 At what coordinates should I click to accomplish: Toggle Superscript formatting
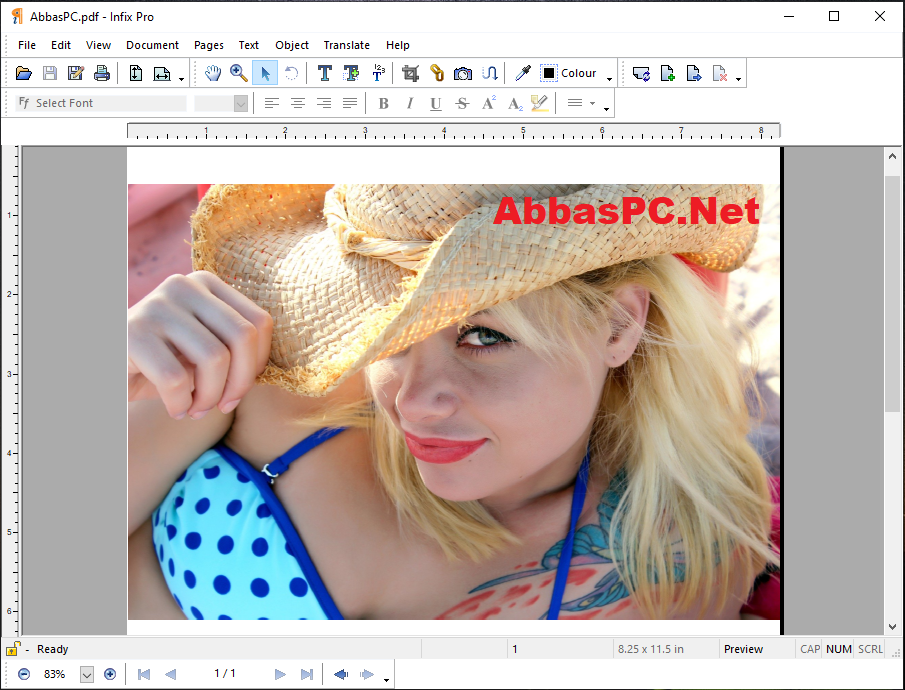coord(488,103)
